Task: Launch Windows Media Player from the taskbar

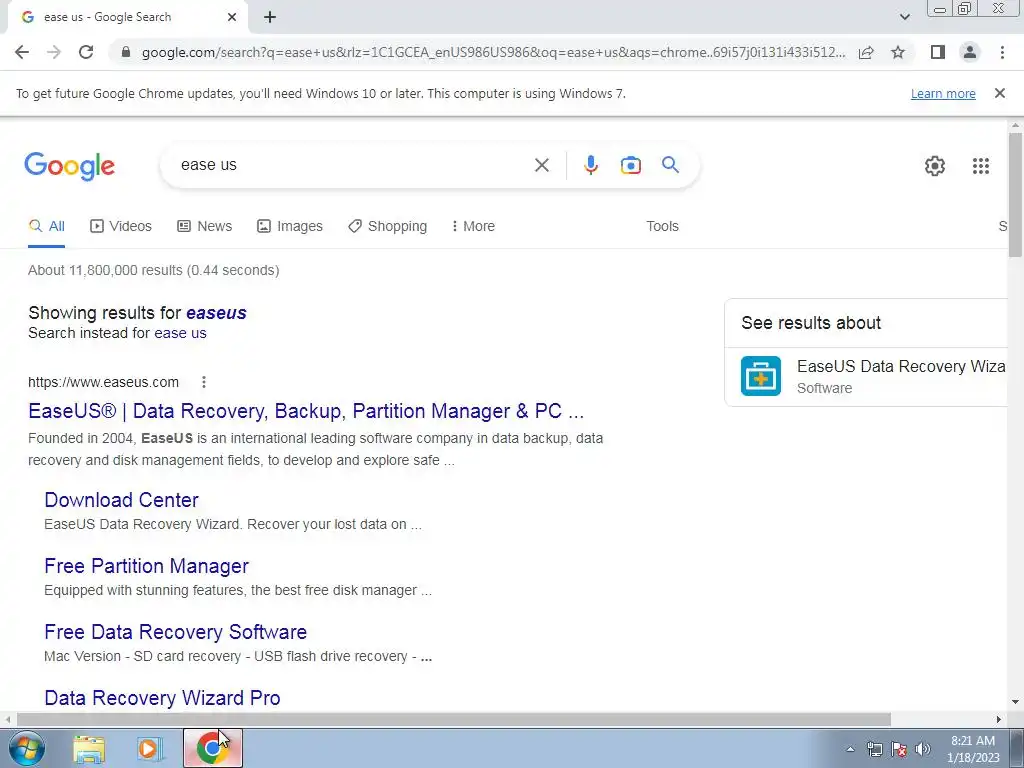Action: pos(150,749)
